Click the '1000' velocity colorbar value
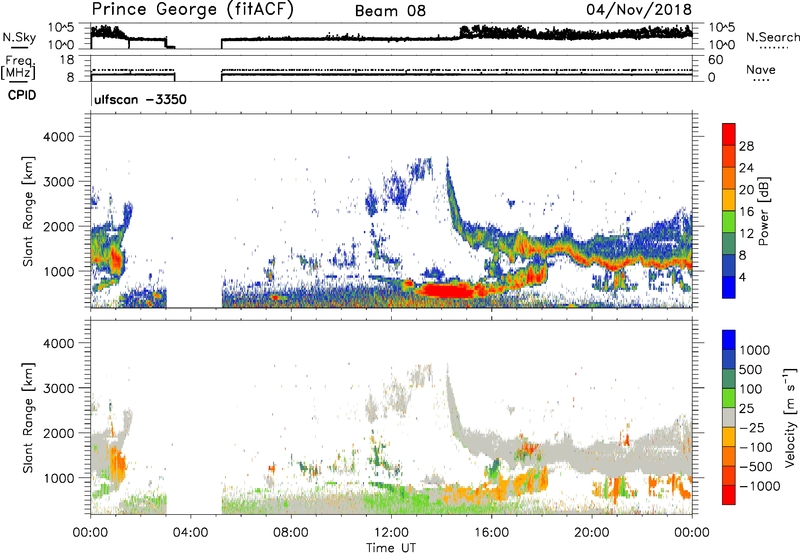Viewport: 800px width, 554px height. point(755,350)
